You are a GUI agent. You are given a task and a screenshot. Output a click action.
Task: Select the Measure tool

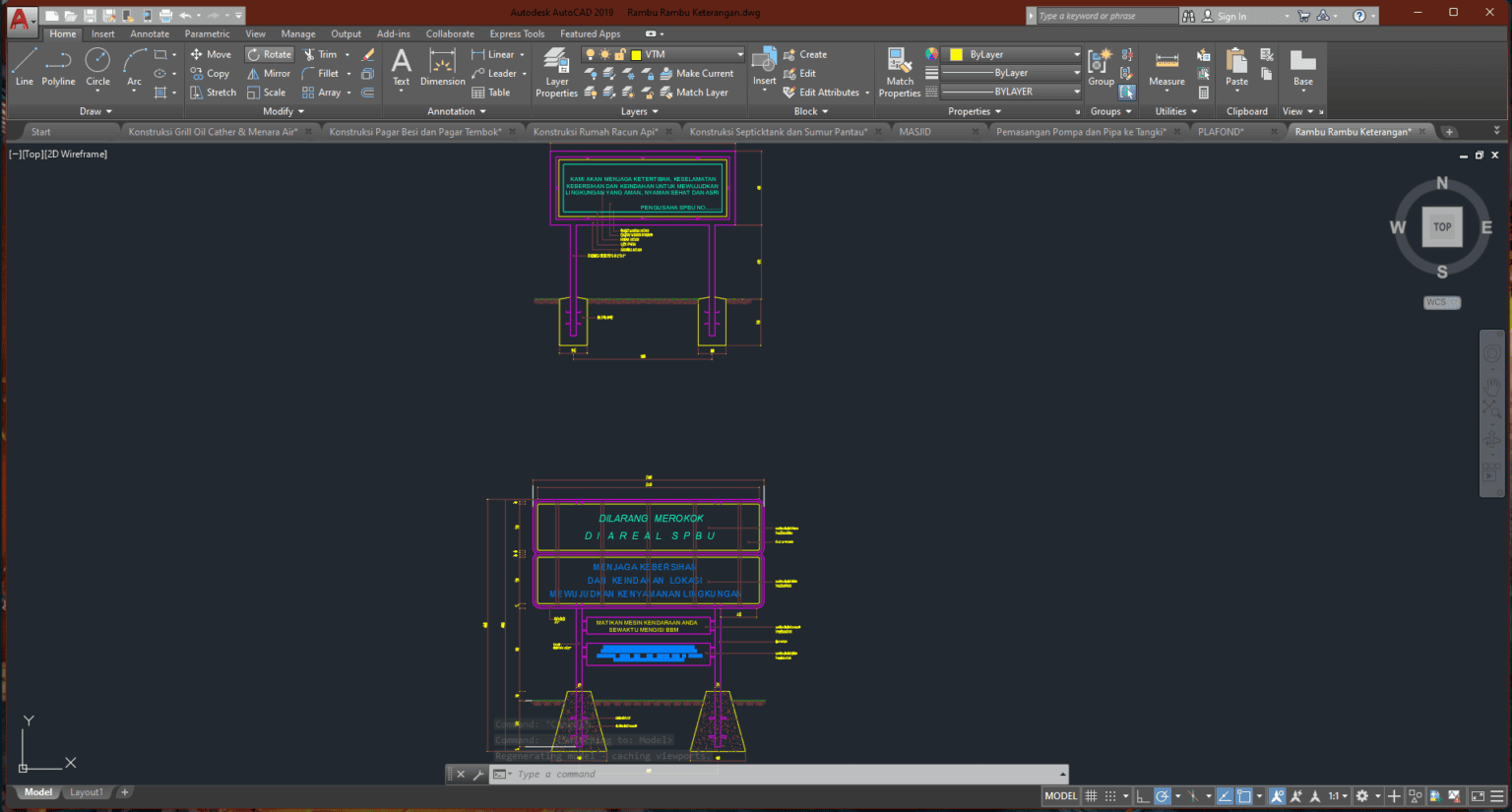tap(1166, 67)
